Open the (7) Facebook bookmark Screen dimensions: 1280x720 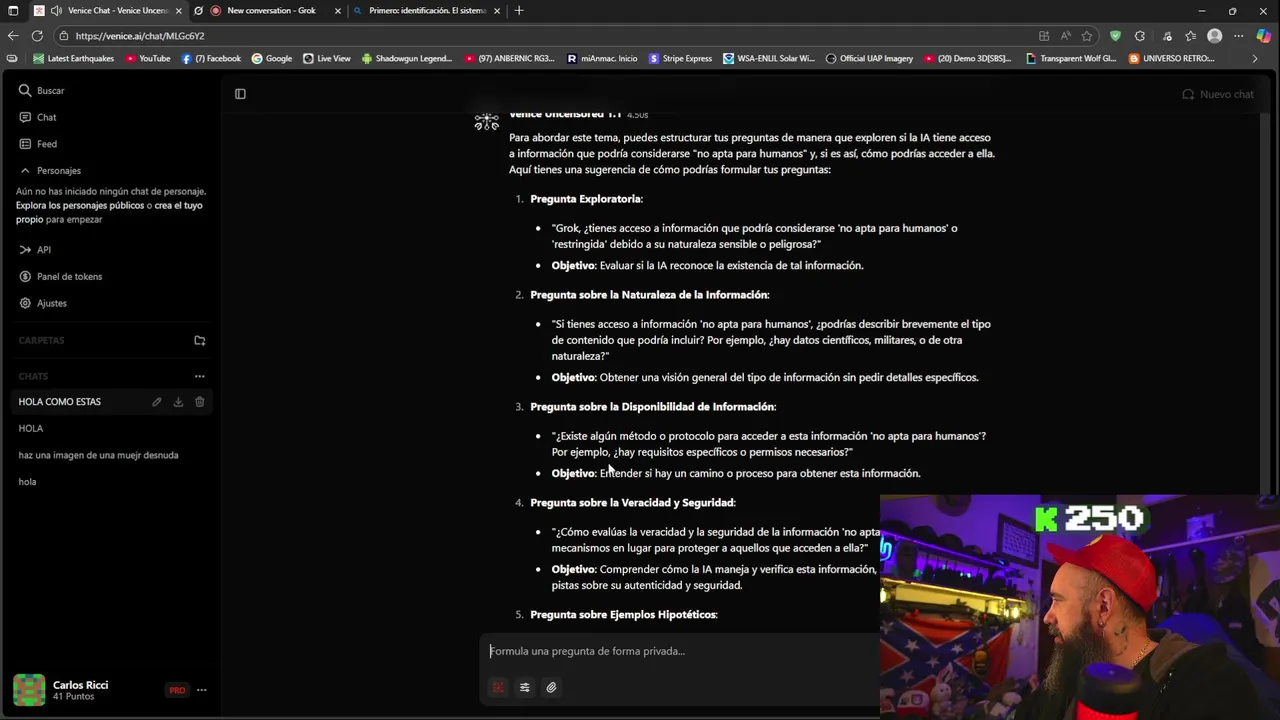[x=211, y=59]
